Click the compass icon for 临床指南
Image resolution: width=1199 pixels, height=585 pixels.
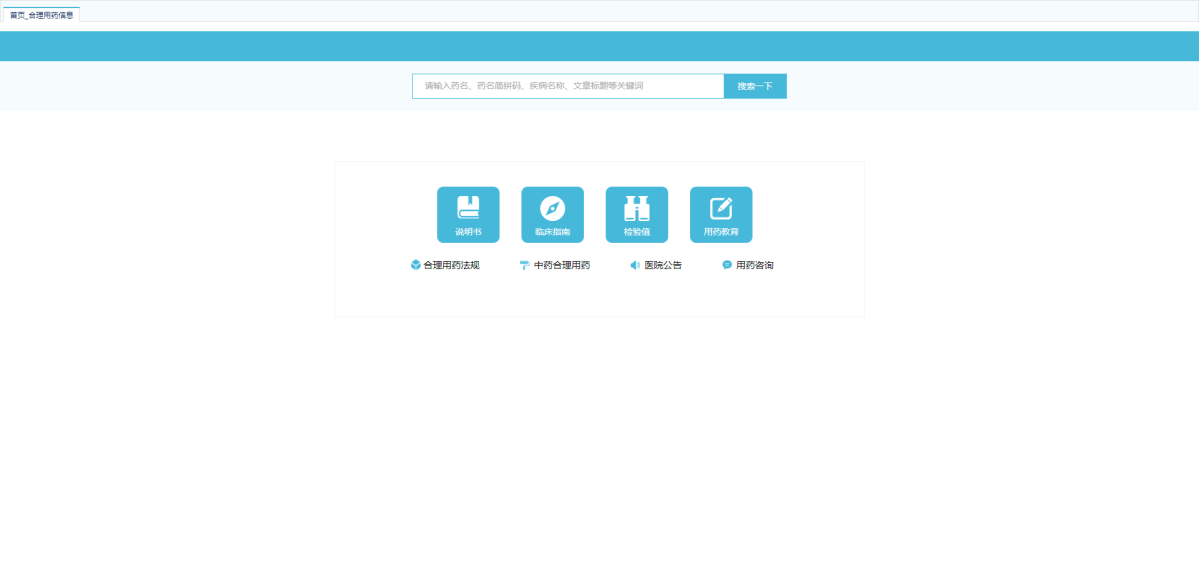[552, 208]
